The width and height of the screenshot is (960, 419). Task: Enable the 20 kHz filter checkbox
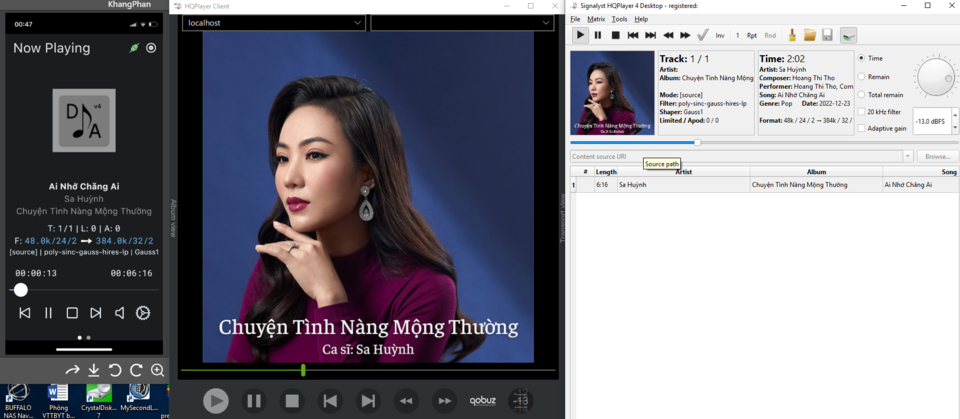[x=861, y=111]
